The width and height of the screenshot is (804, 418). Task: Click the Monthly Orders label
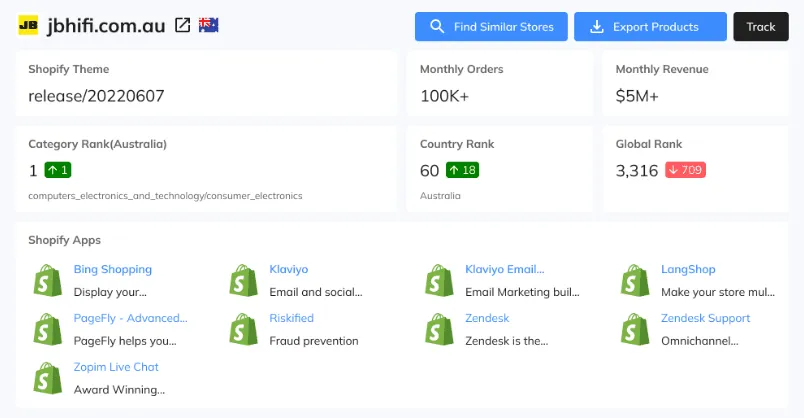coord(462,69)
